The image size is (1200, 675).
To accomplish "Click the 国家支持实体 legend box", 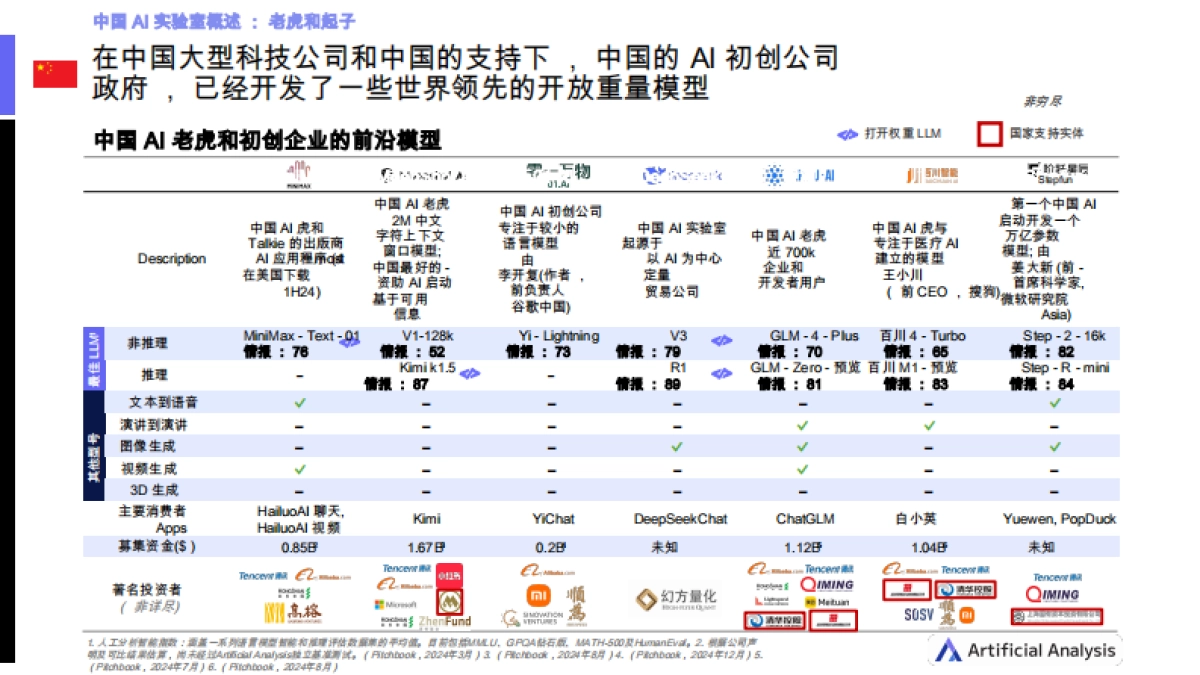I will pyautogui.click(x=990, y=131).
